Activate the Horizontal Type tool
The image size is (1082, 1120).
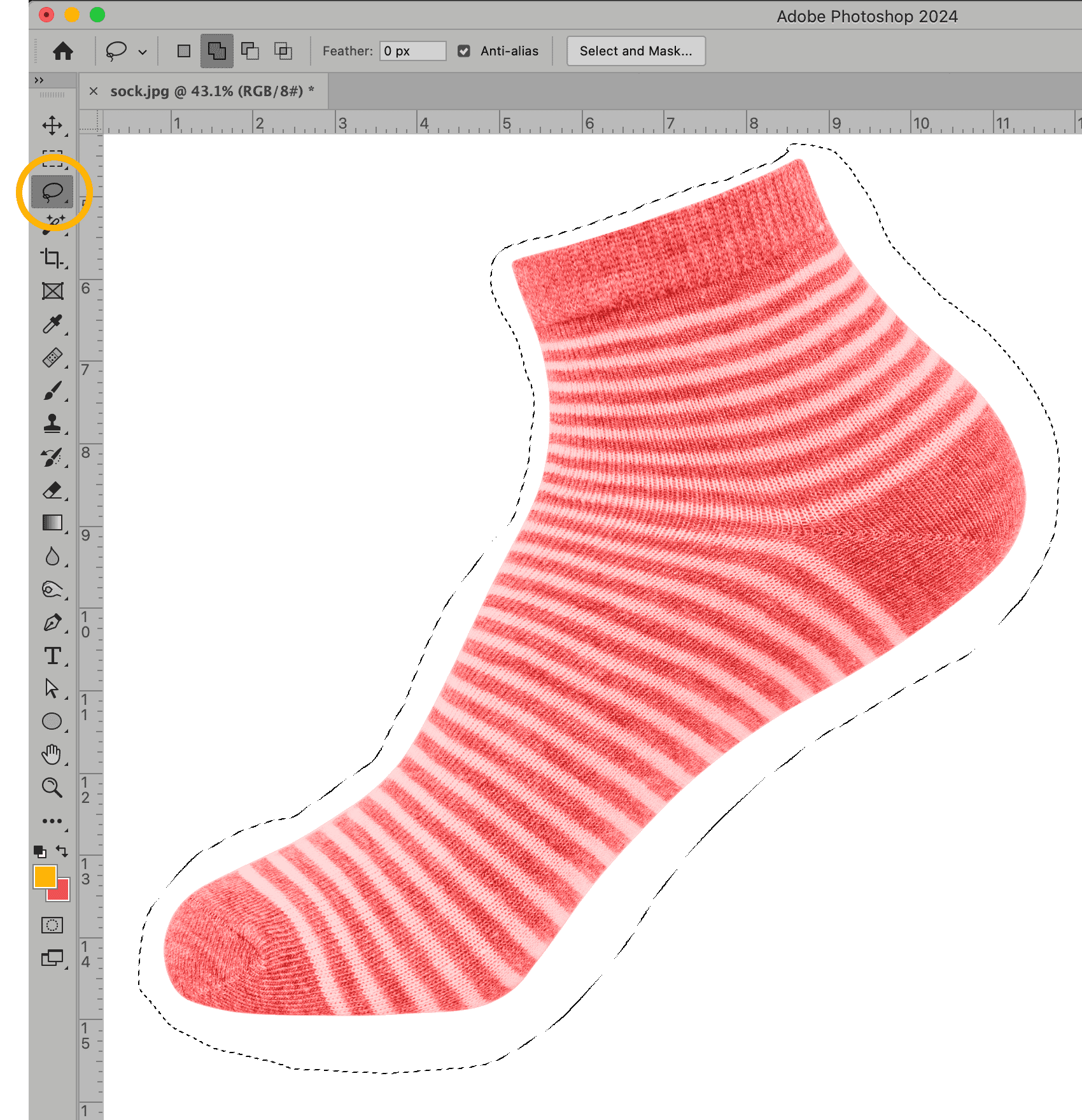(x=52, y=656)
